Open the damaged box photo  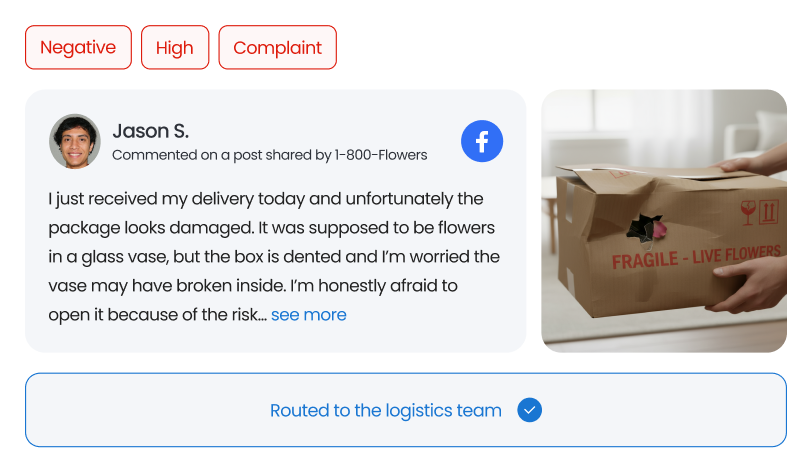coord(664,221)
